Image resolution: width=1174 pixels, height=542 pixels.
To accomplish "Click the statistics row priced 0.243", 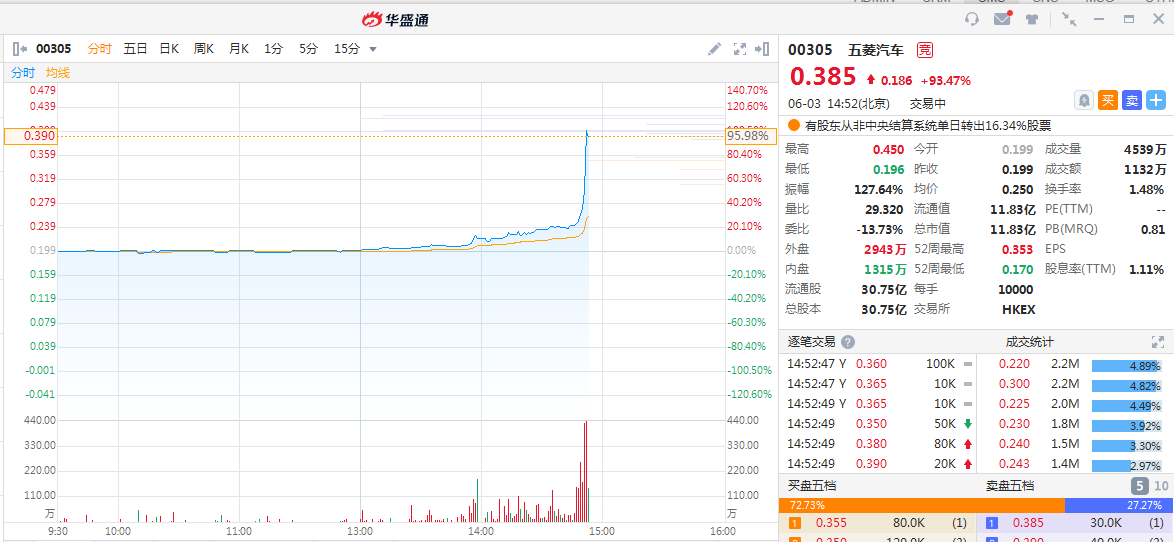I will [1075, 464].
